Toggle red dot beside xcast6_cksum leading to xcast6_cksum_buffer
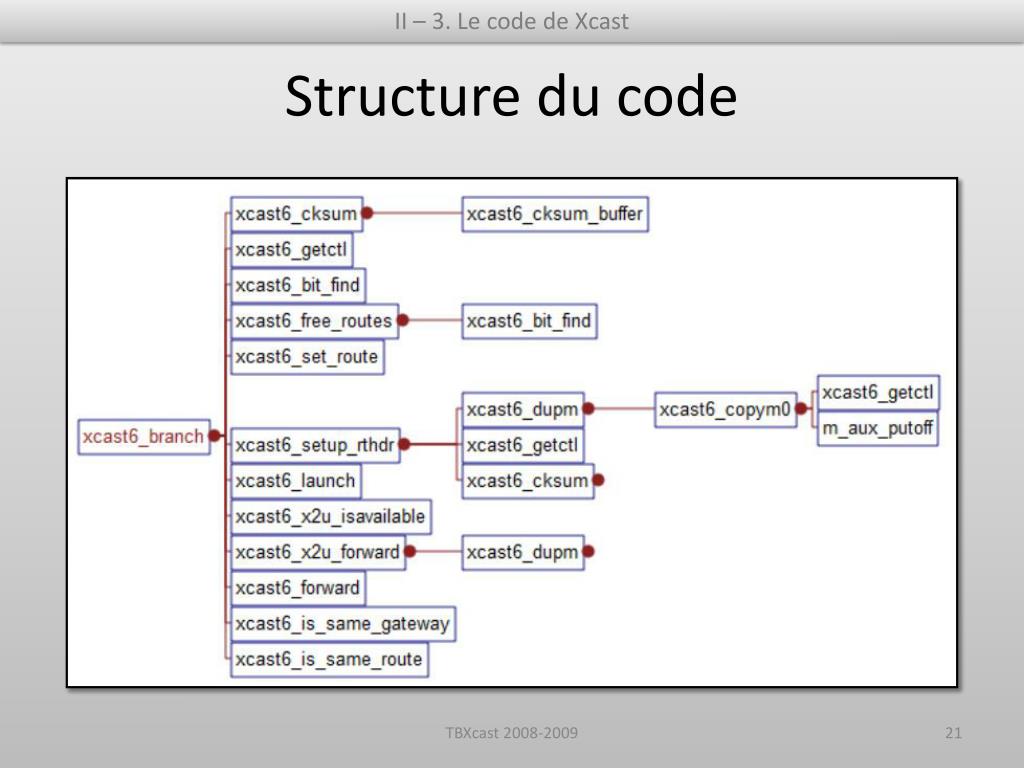 (367, 213)
